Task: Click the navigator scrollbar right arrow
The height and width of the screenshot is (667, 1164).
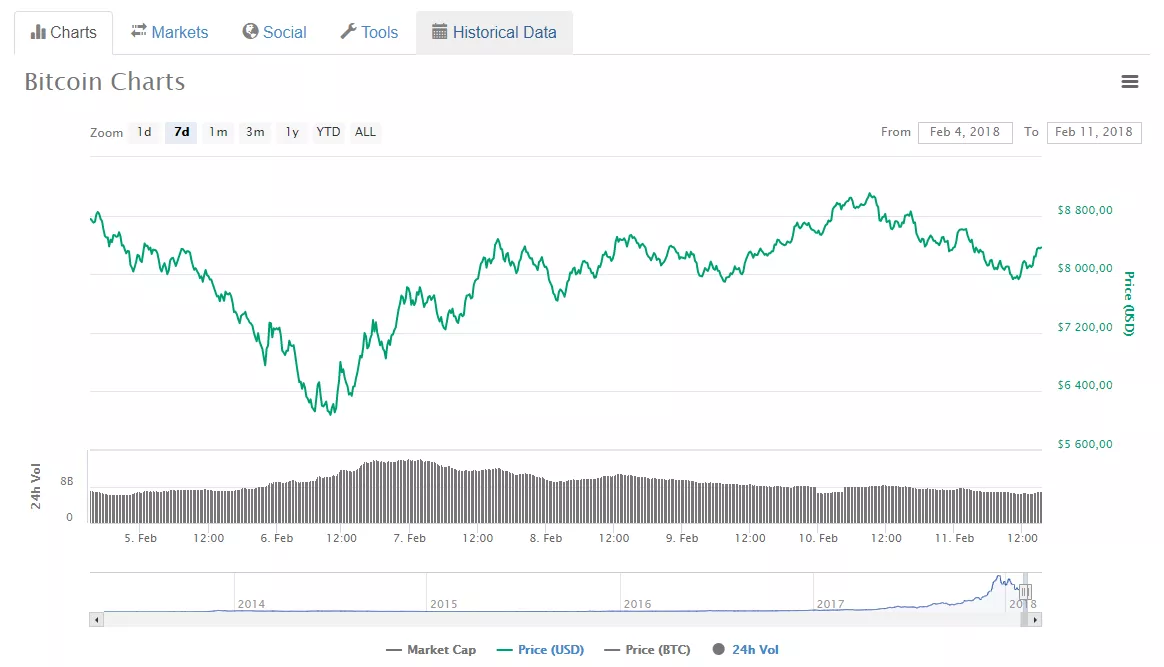Action: click(x=1036, y=620)
